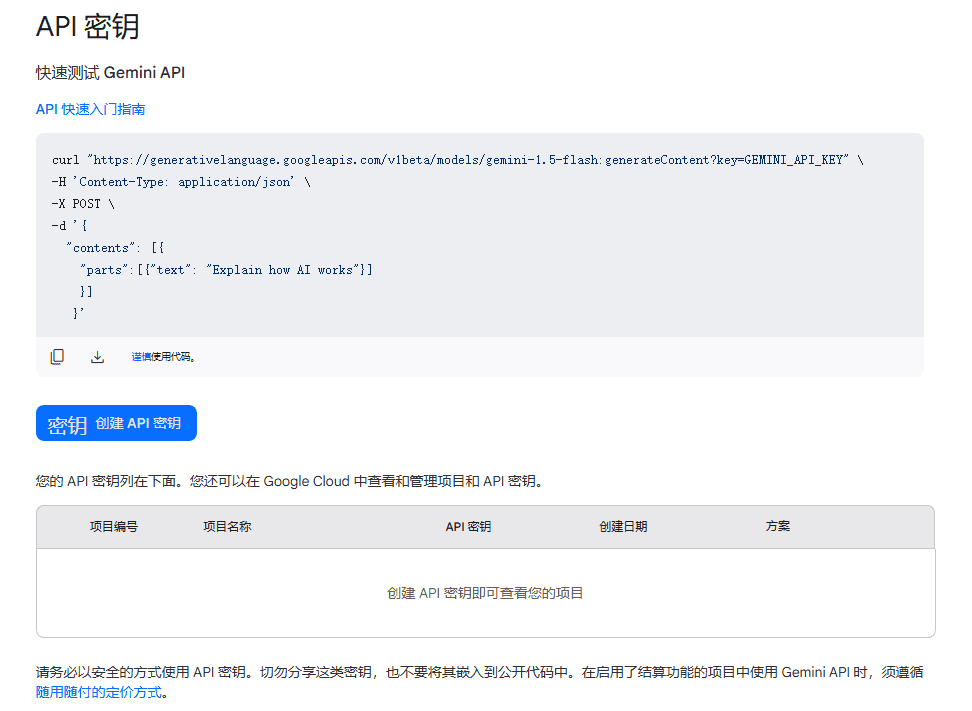Click 创建 API 密钥即可查看您的项目 placeholder text
The width and height of the screenshot is (972, 711).
(488, 592)
